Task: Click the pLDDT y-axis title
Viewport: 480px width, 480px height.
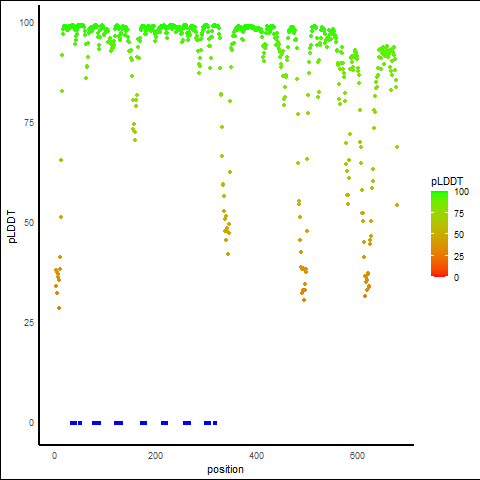Action: point(12,226)
